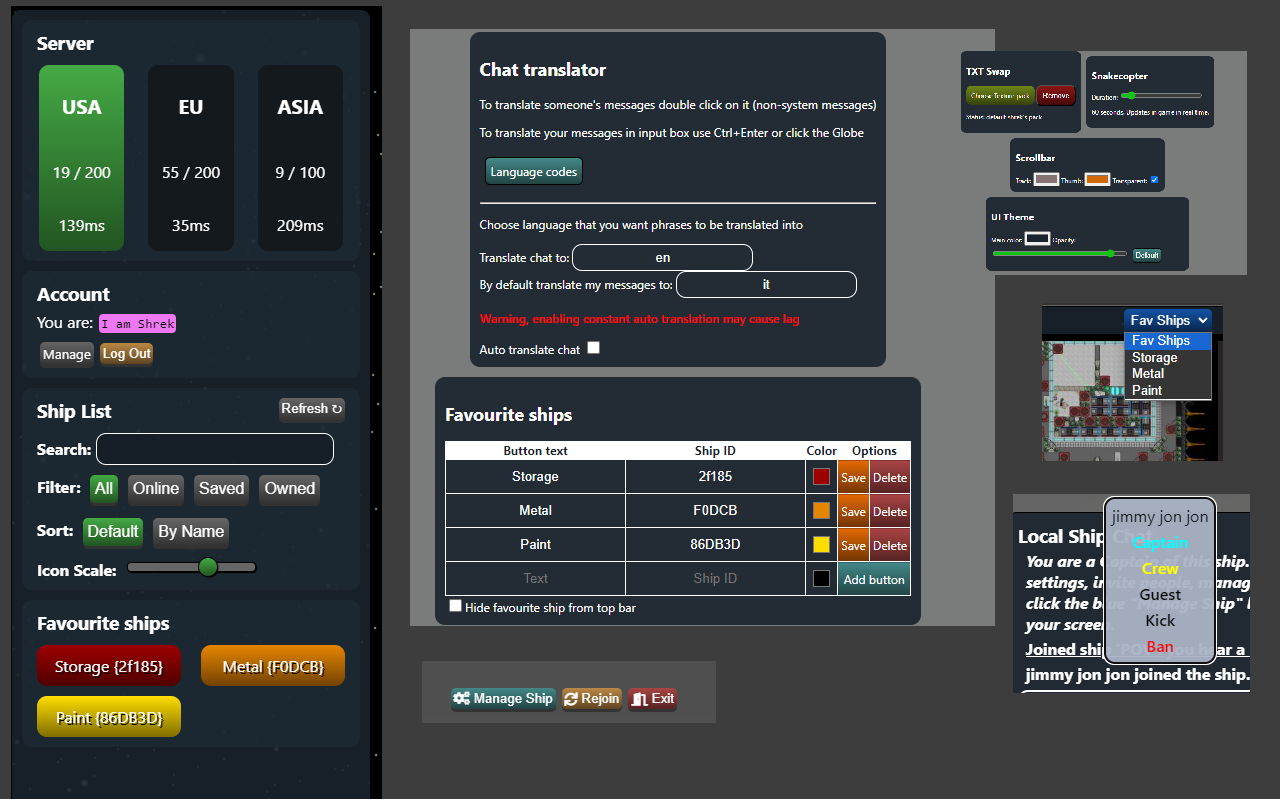The image size is (1280, 800).
Task: Open the UI Theme Main color swatch
Action: click(1038, 239)
